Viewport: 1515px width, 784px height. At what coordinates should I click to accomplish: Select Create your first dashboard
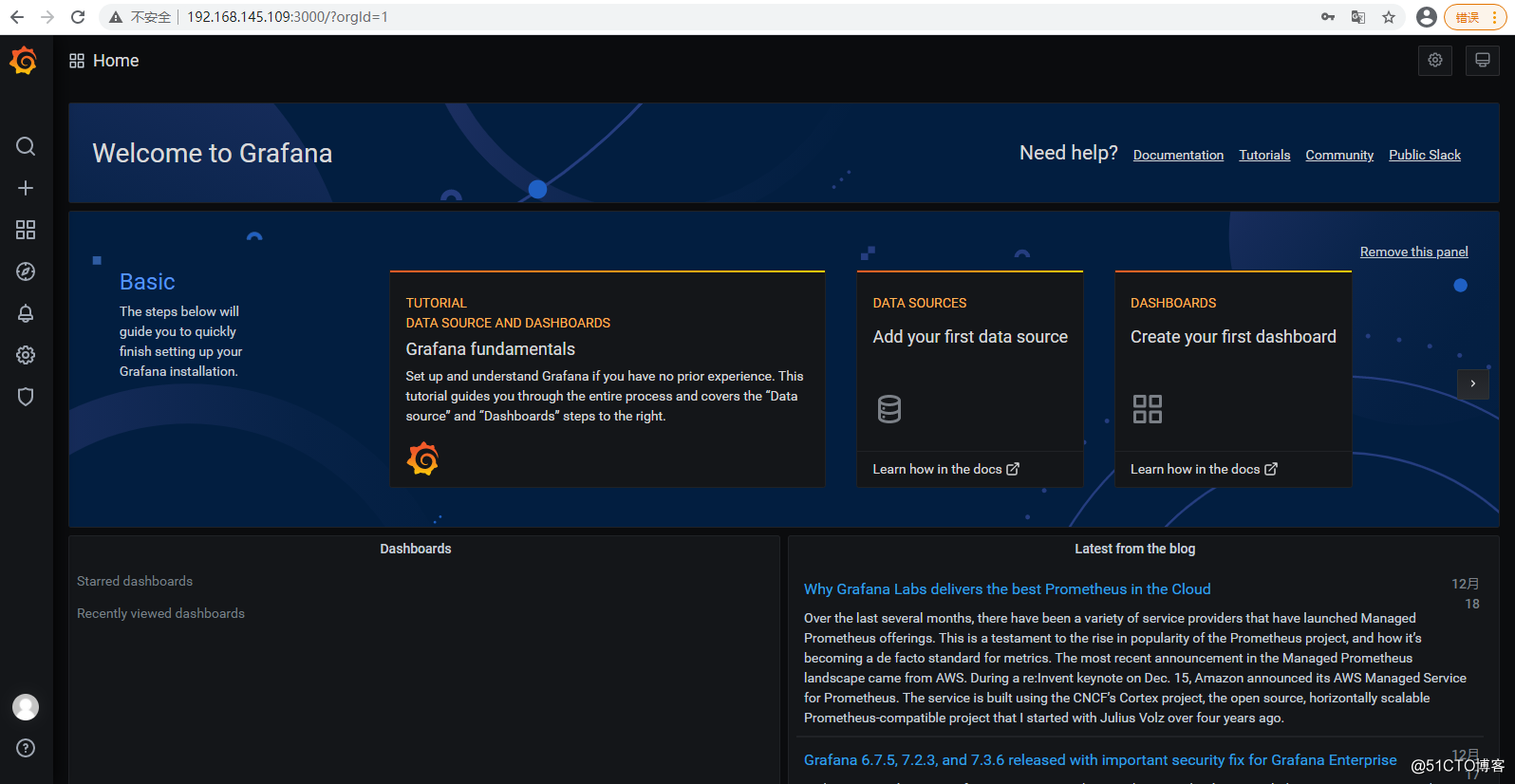pos(1233,337)
